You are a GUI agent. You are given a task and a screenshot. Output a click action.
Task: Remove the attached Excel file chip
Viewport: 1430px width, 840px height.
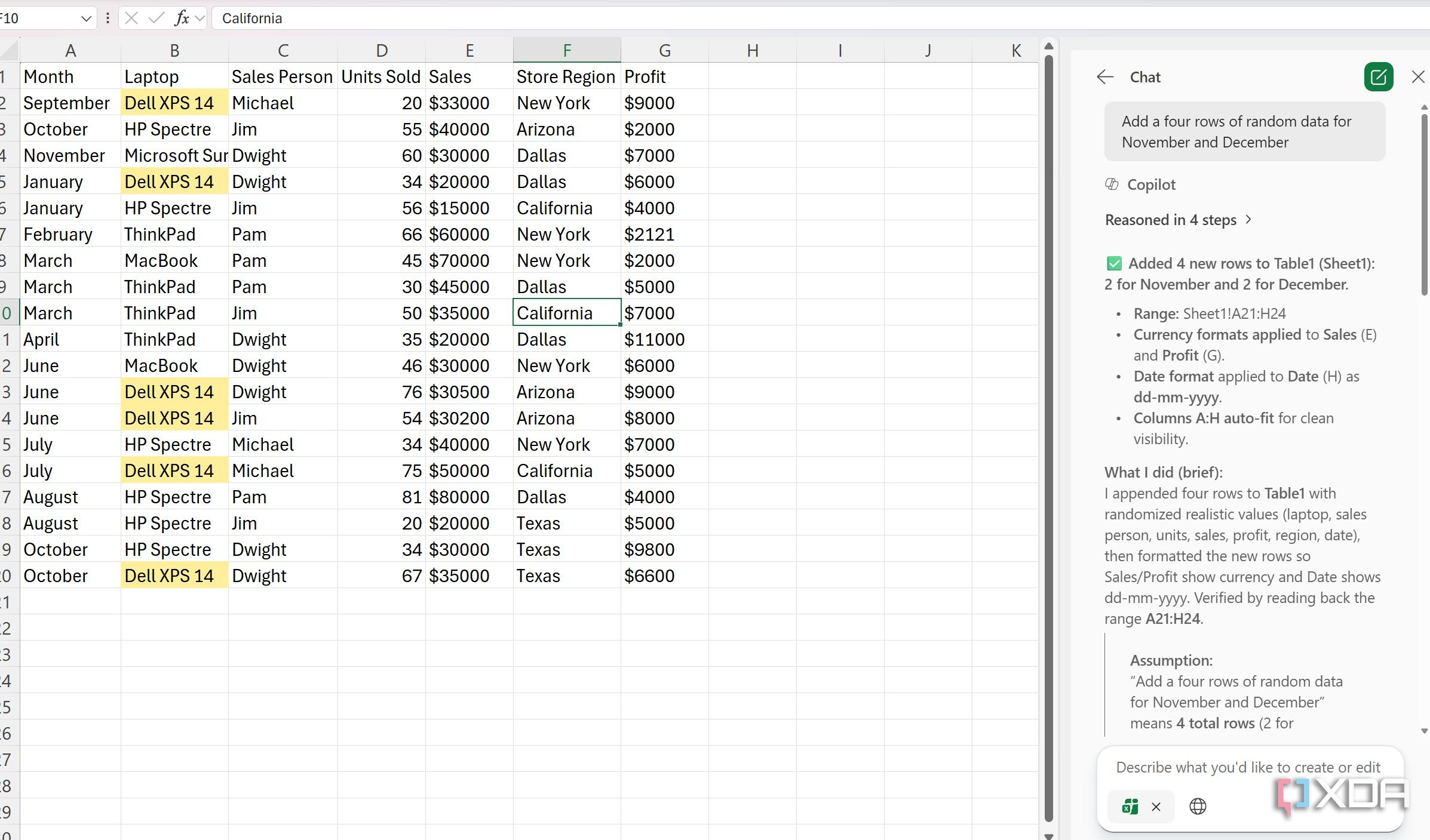pos(1156,807)
